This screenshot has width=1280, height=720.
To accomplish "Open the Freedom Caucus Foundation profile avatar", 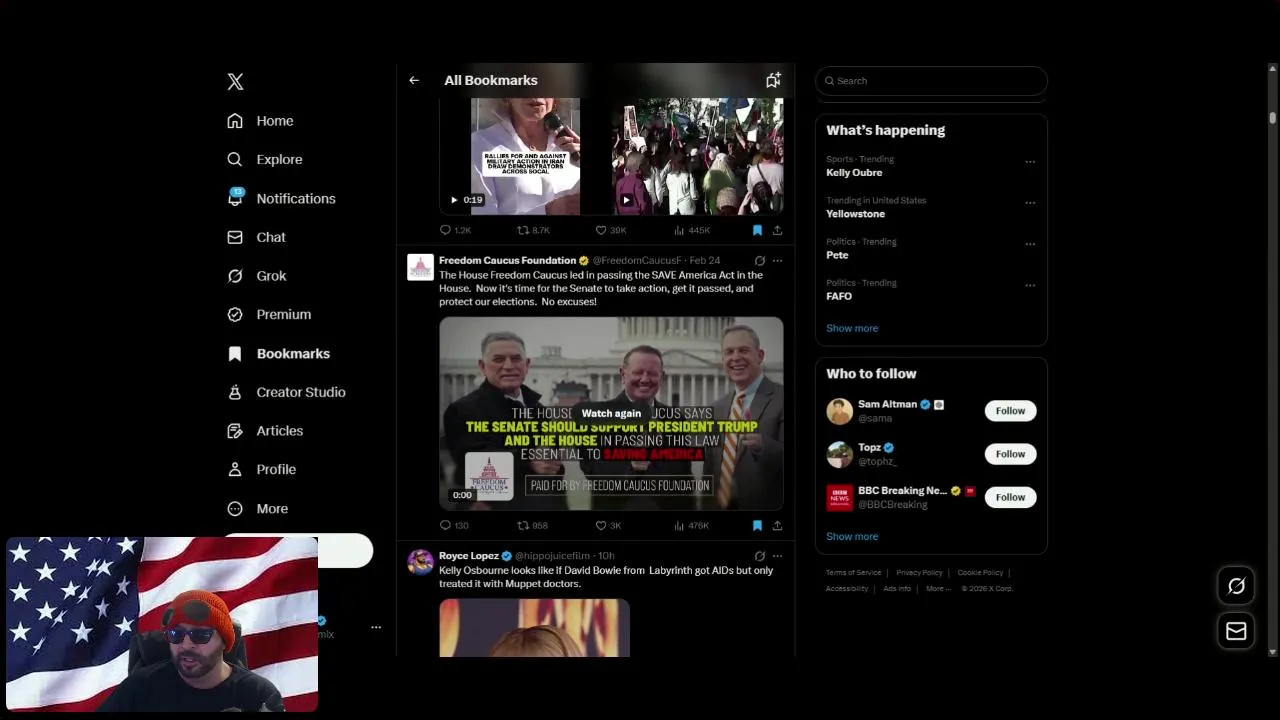I will click(420, 267).
